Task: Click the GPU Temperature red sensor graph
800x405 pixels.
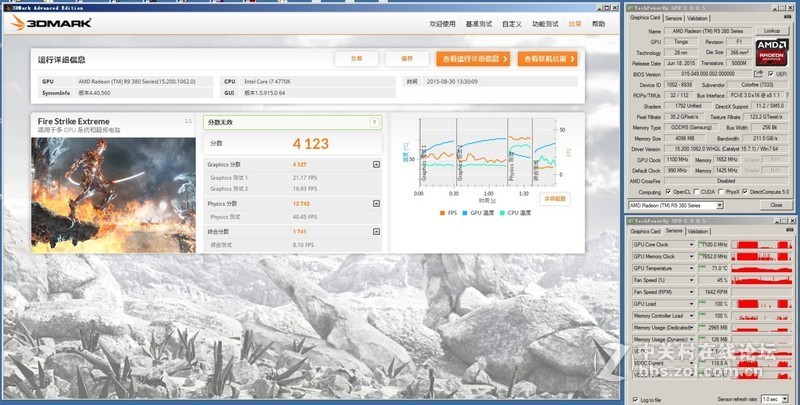Action: point(761,268)
